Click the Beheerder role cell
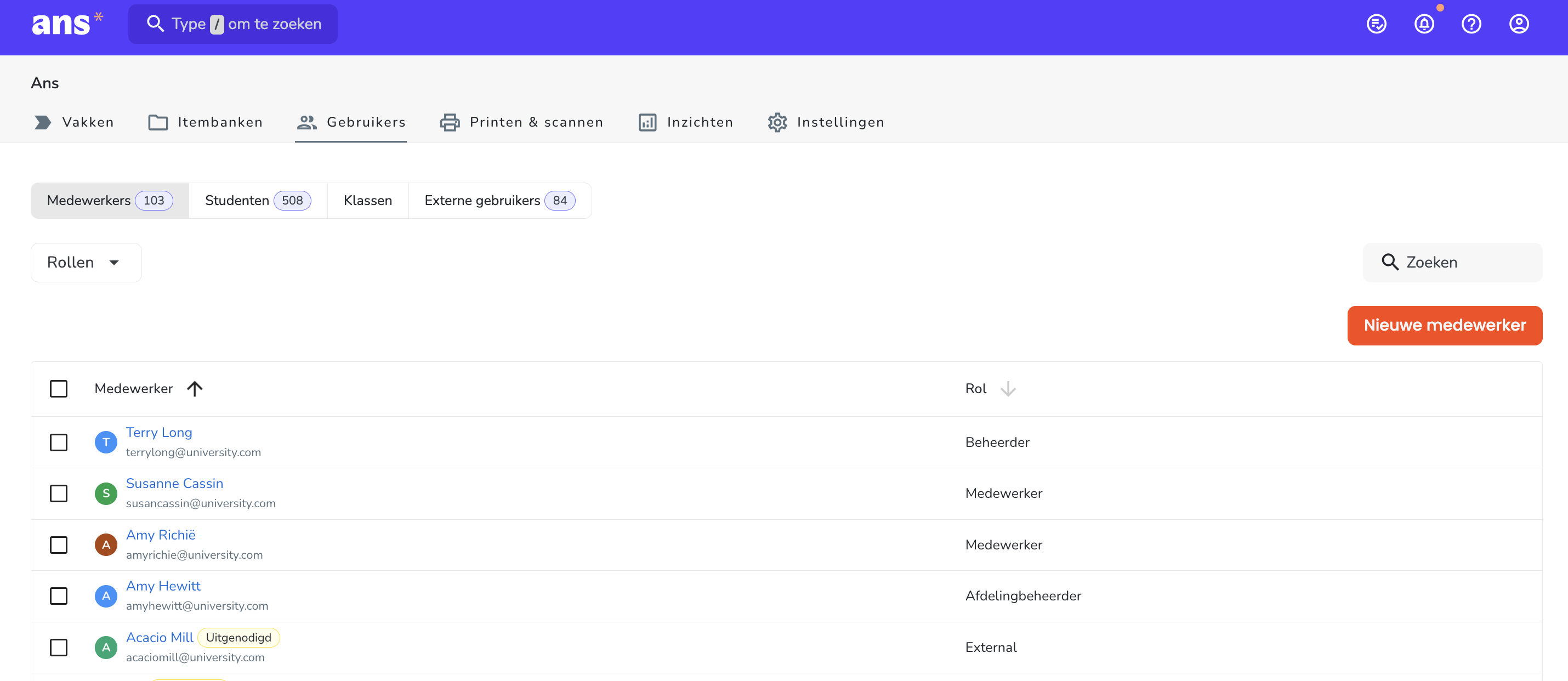This screenshot has height=681, width=1568. [x=997, y=442]
